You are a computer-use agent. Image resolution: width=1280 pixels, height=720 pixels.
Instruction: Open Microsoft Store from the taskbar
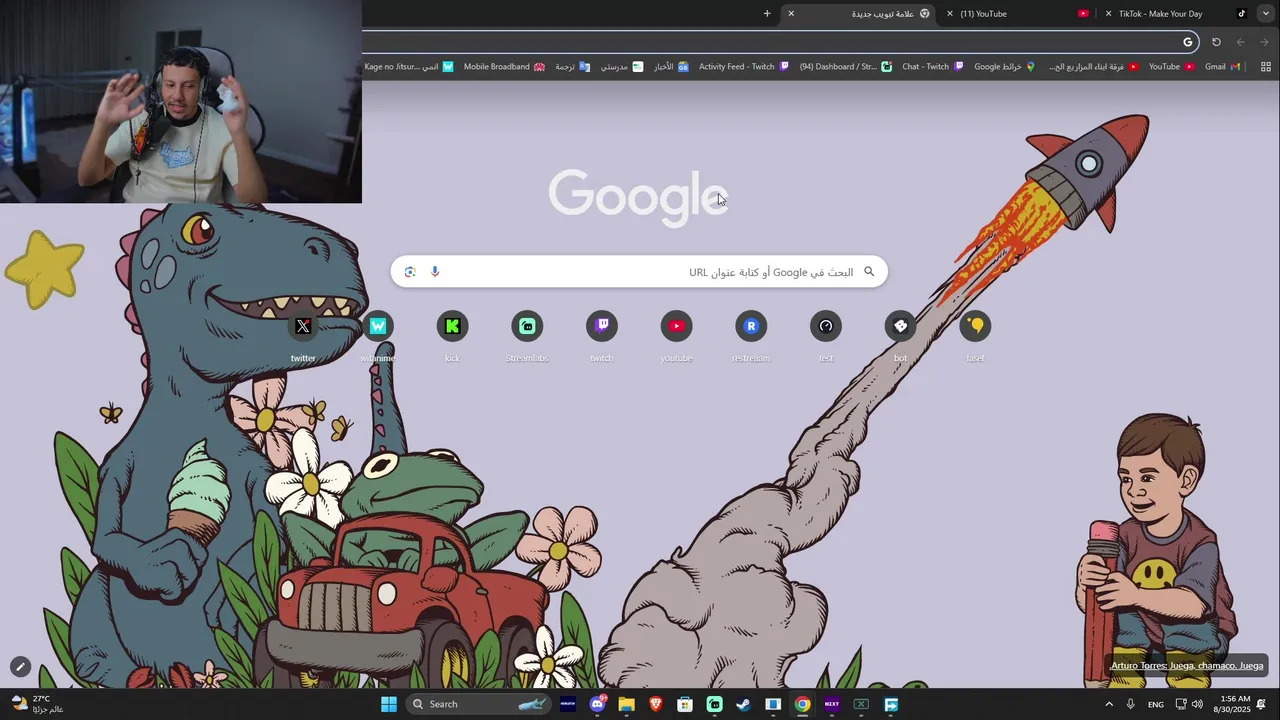[x=685, y=704]
